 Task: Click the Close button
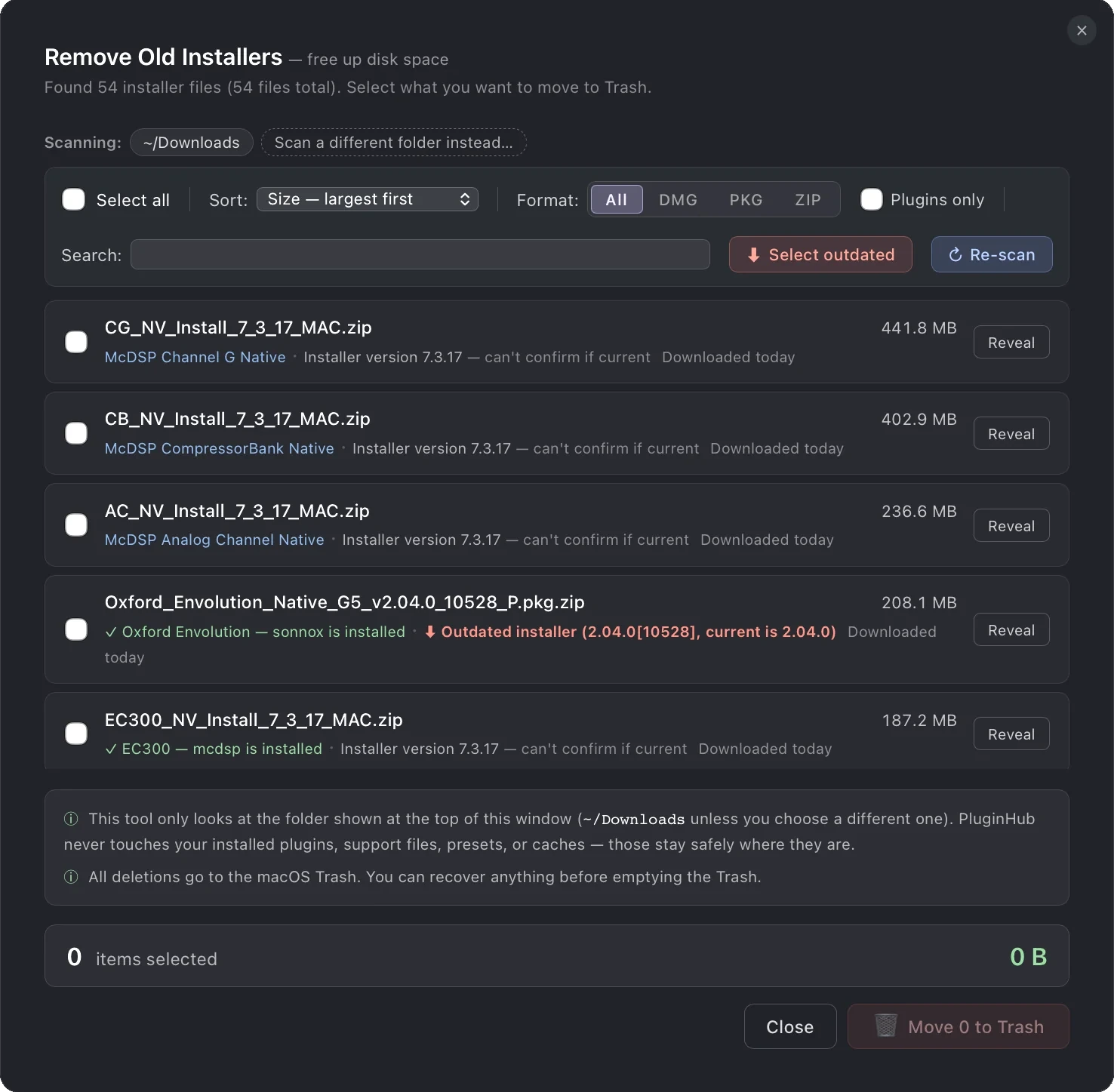[x=790, y=1026]
